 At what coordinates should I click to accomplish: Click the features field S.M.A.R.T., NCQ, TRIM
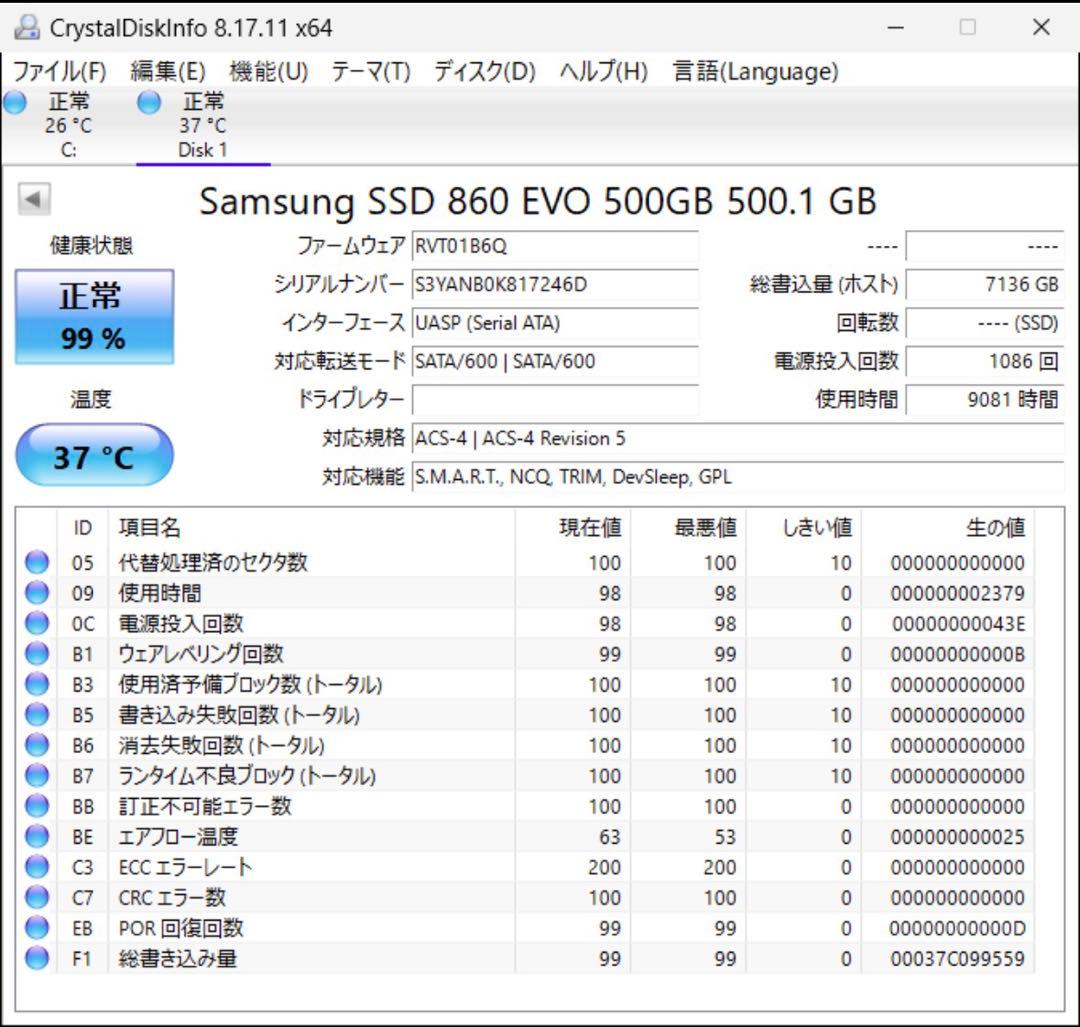click(738, 477)
